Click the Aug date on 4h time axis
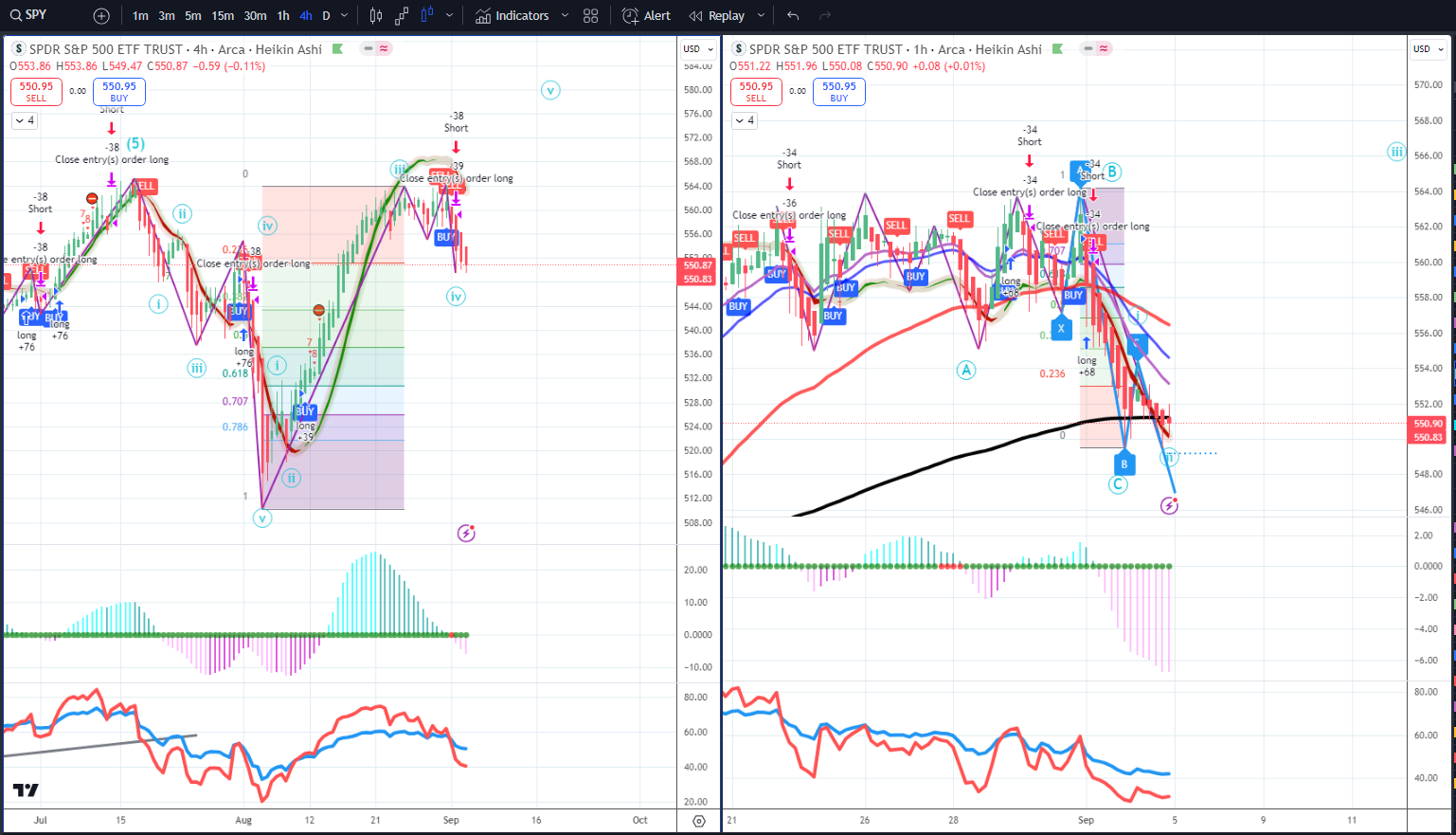This screenshot has width=1456, height=835. click(x=243, y=820)
